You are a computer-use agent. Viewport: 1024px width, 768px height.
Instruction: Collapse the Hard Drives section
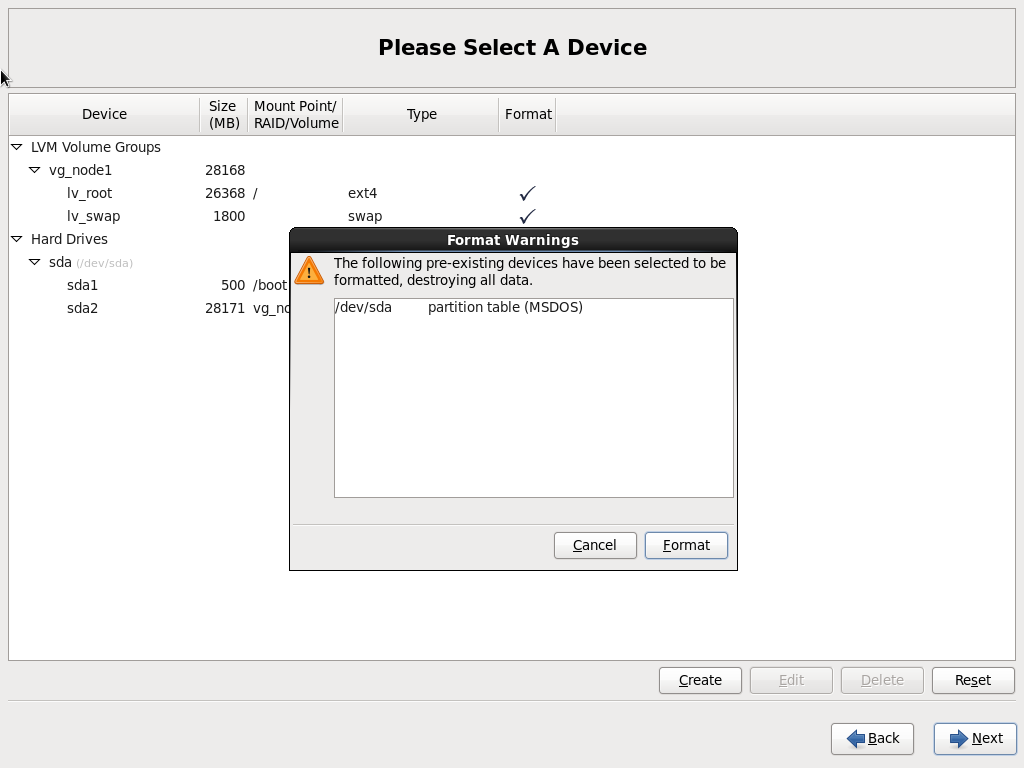click(17, 239)
